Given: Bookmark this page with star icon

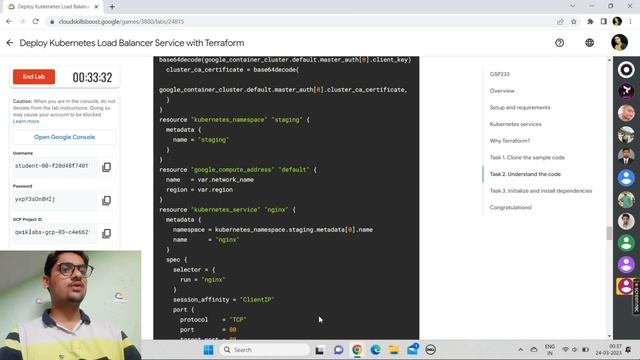Looking at the screenshot, I should click(x=573, y=22).
